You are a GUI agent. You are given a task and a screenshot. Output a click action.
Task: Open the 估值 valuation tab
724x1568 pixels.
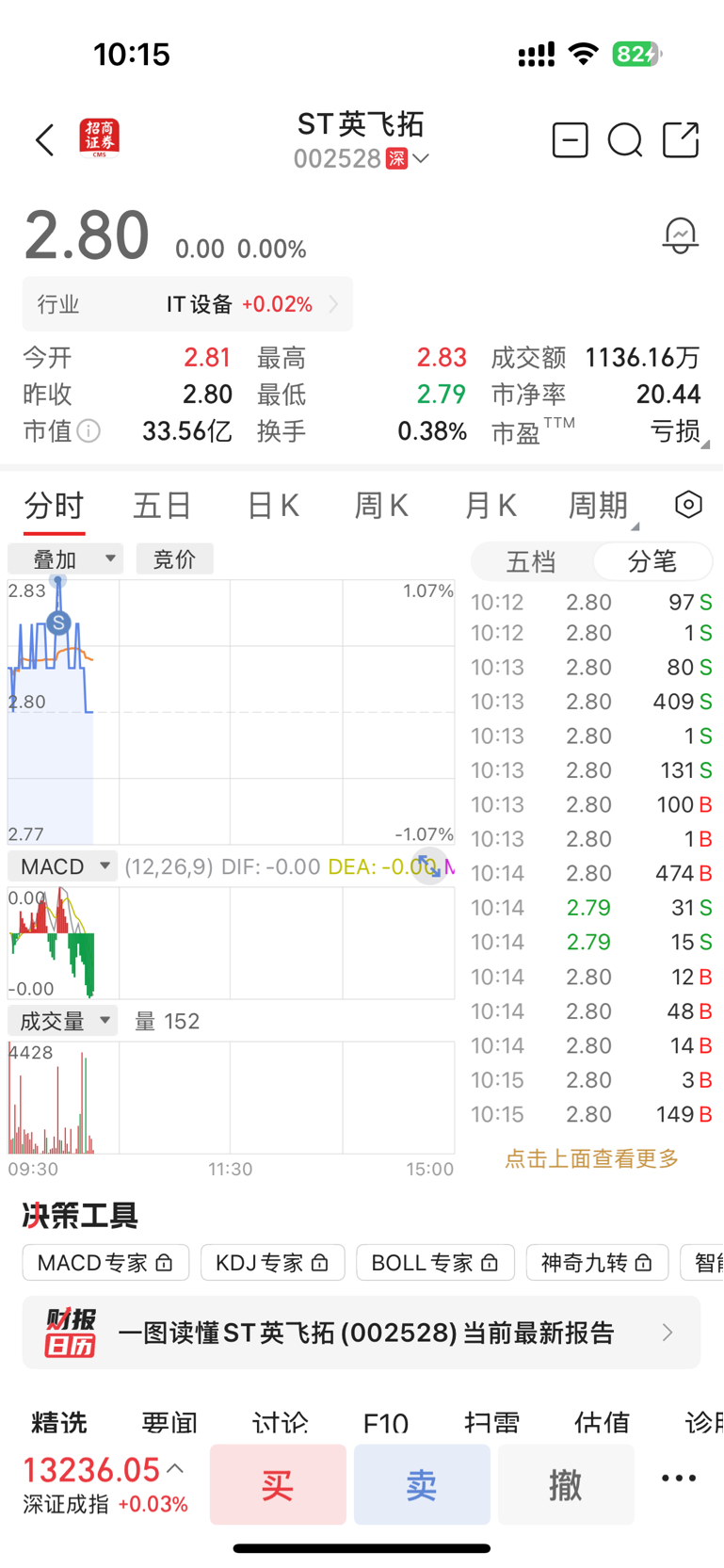602,1422
